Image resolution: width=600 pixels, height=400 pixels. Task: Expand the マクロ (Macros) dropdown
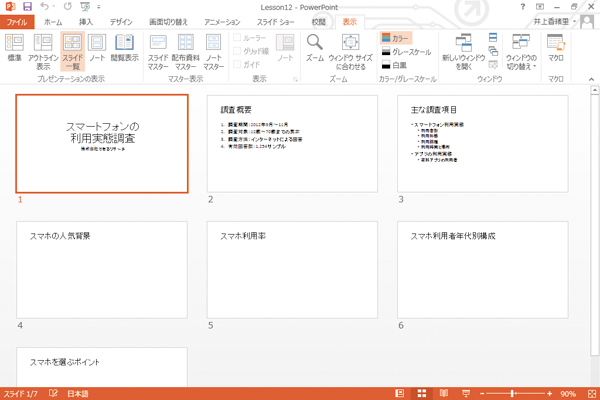click(x=556, y=50)
